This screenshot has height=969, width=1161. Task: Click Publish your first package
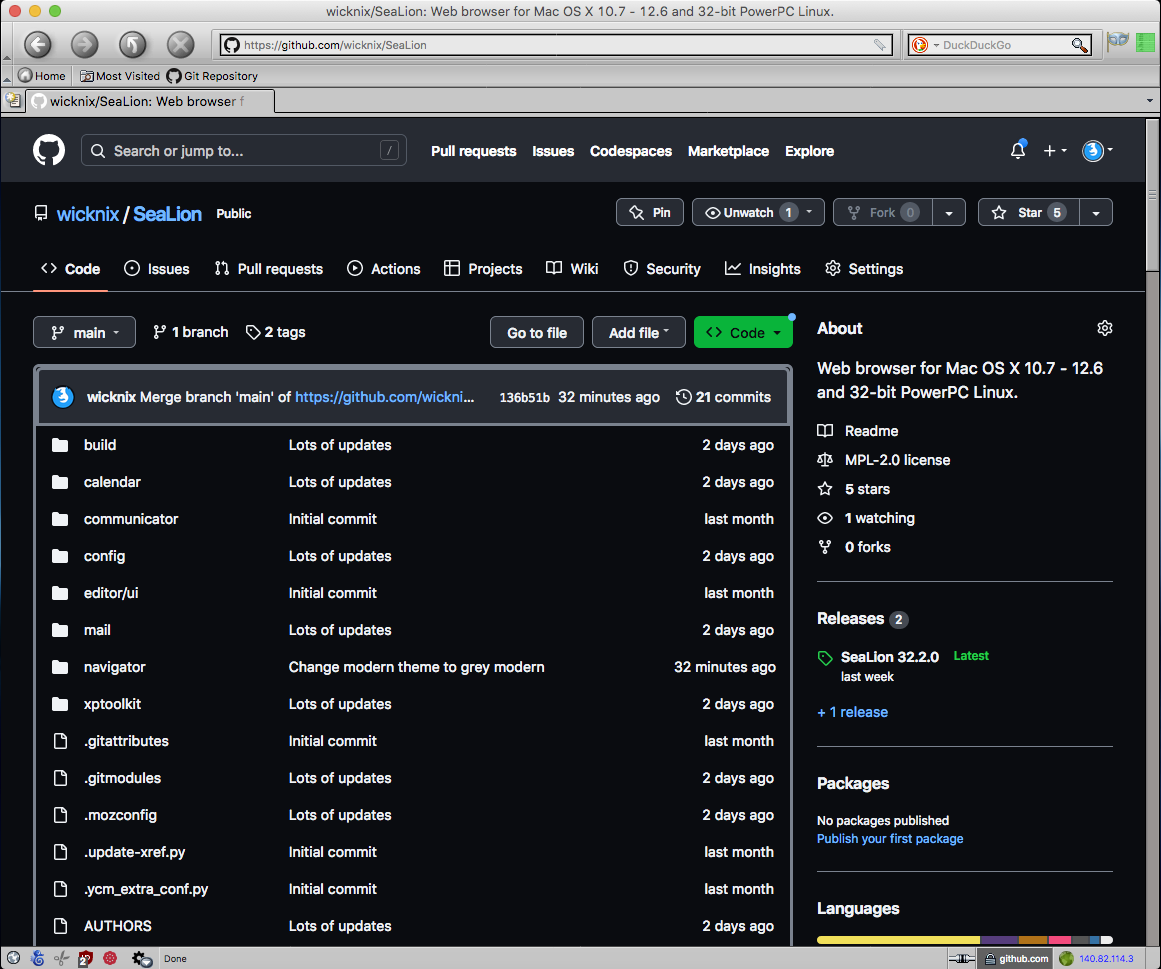tap(890, 839)
